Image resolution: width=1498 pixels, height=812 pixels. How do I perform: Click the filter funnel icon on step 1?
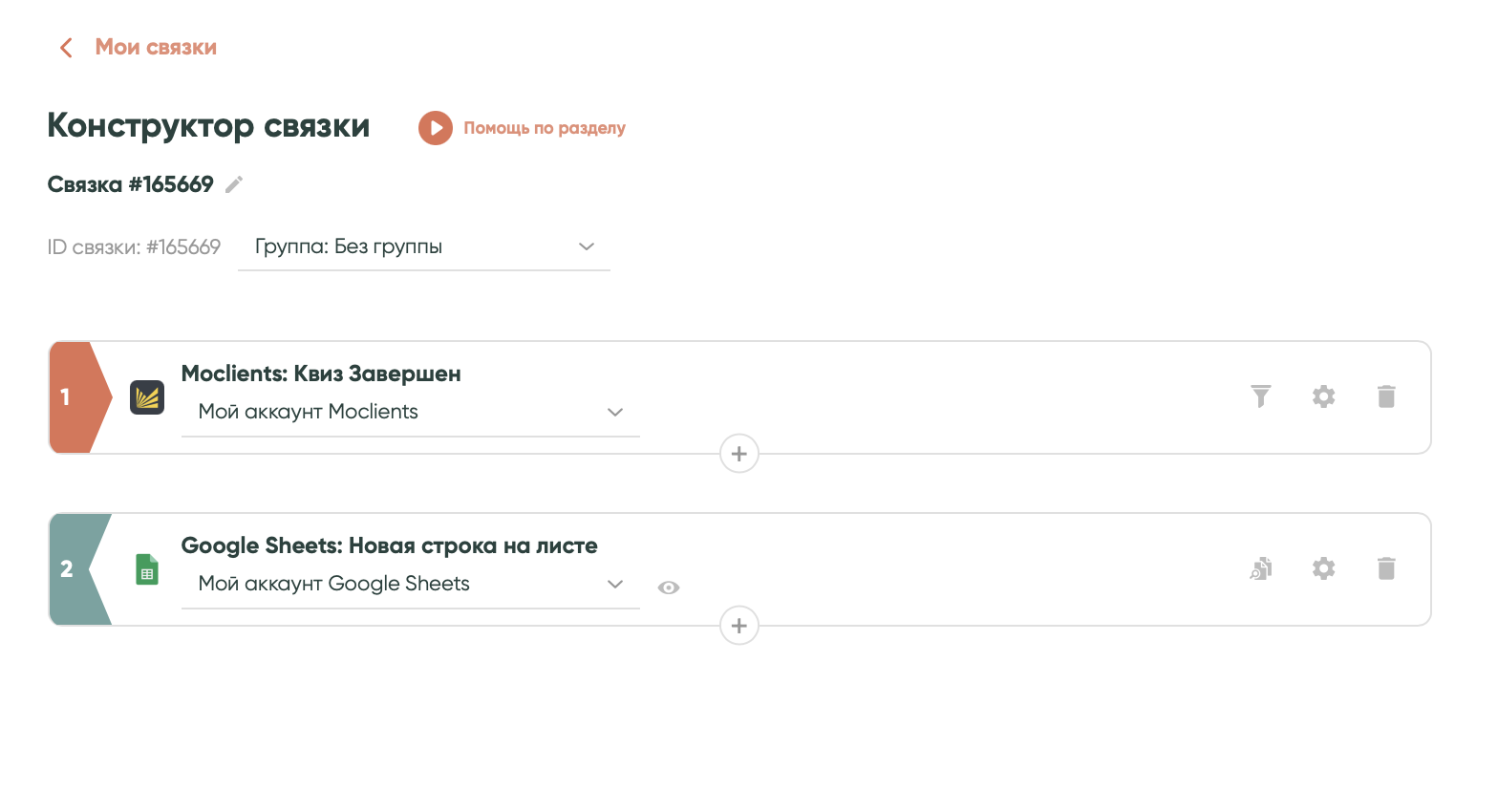click(1261, 396)
